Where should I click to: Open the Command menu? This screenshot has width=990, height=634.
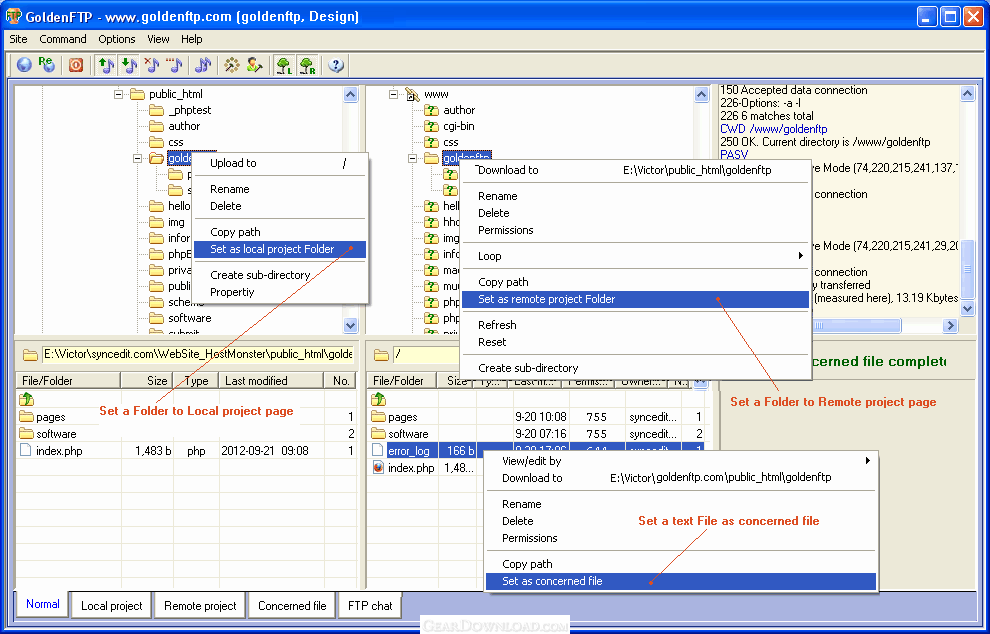[63, 39]
